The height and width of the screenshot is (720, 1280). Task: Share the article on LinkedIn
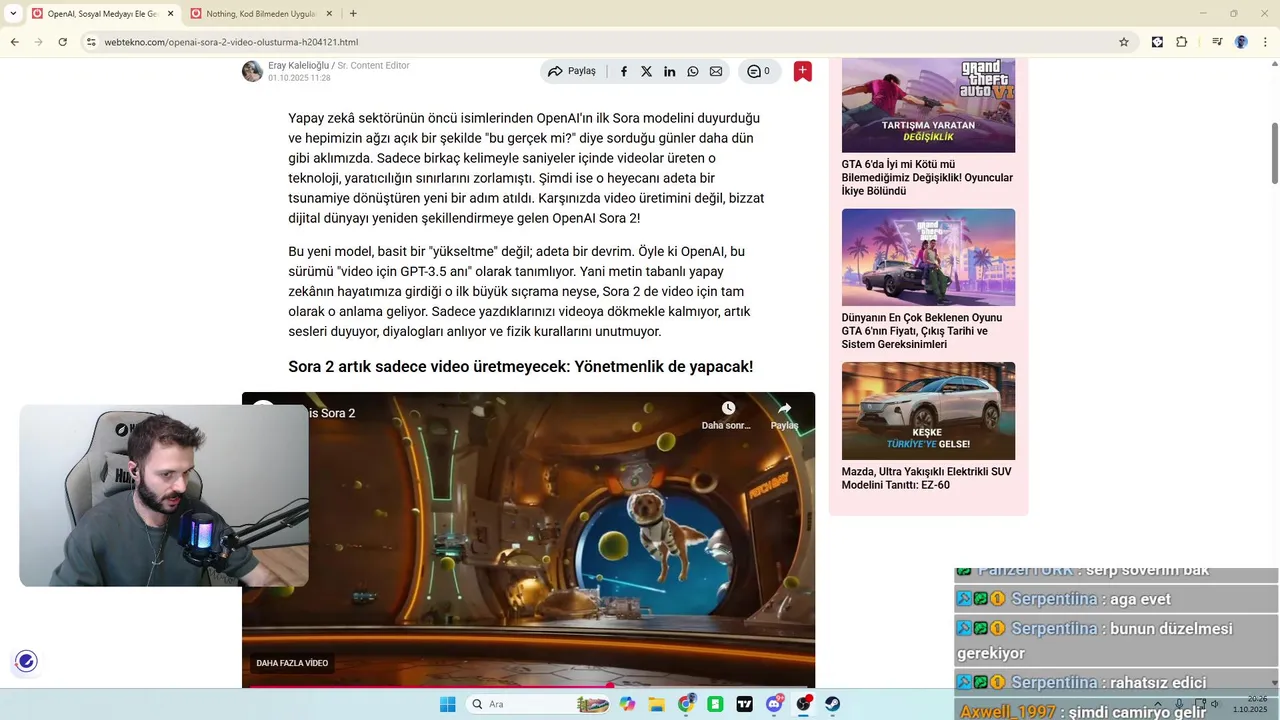(670, 71)
